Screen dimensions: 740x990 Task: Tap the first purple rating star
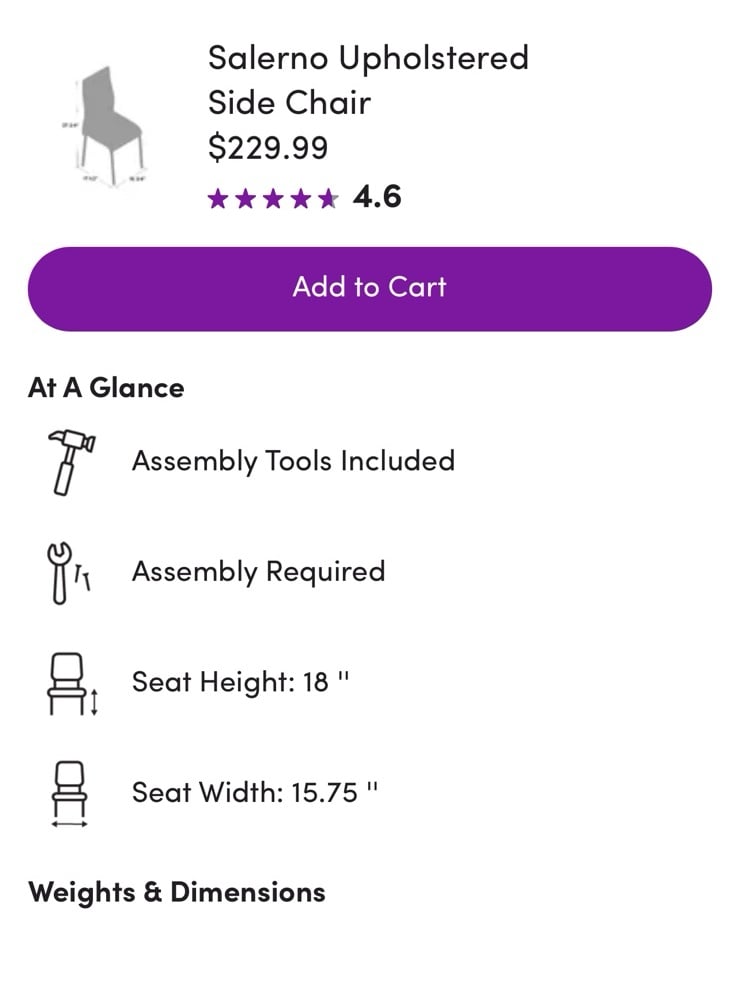(218, 199)
